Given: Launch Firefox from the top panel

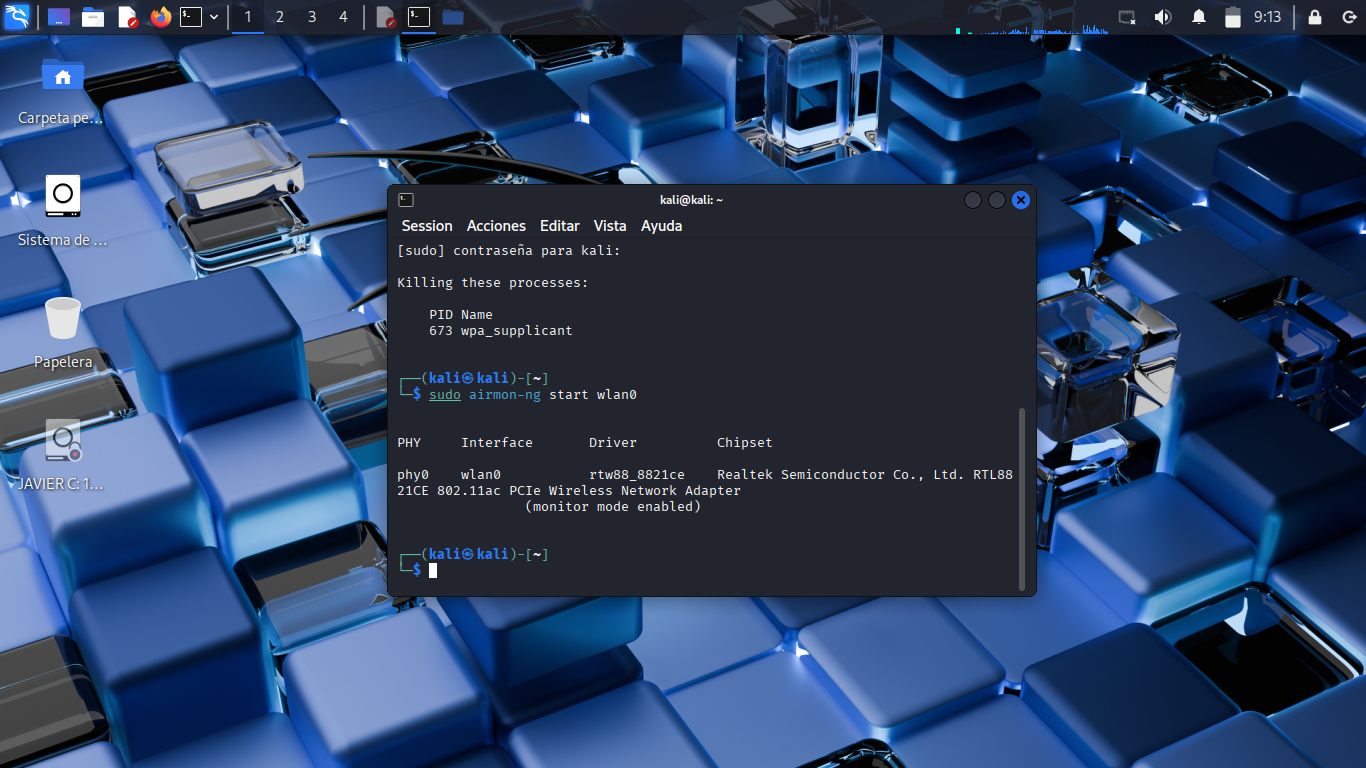Looking at the screenshot, I should tap(160, 17).
